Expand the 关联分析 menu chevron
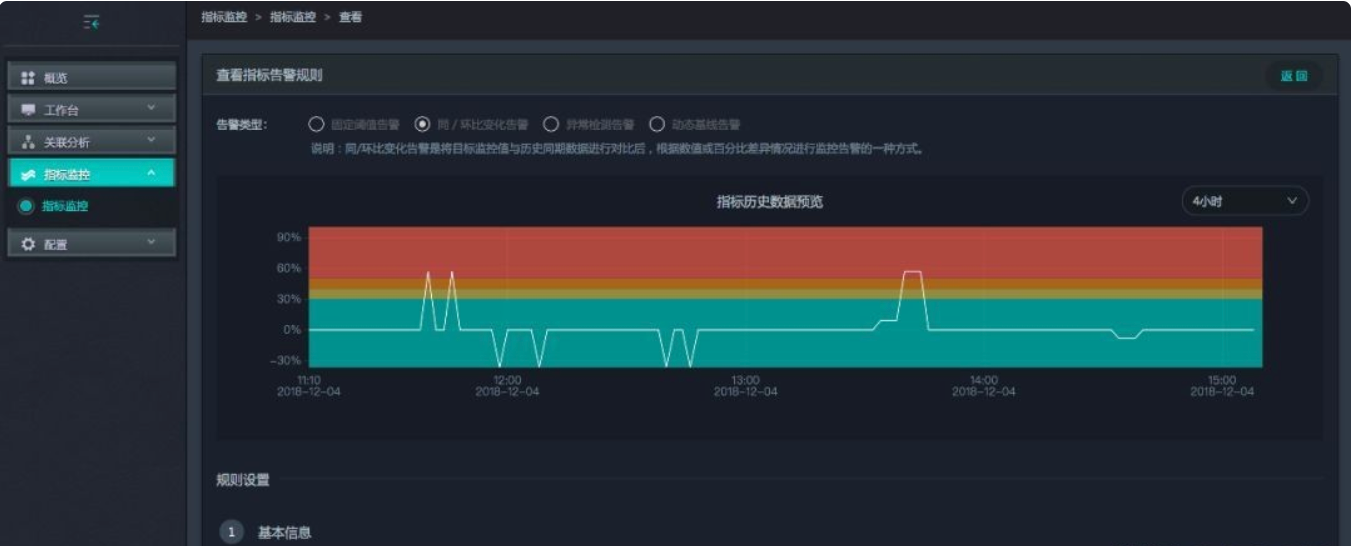 click(x=152, y=140)
